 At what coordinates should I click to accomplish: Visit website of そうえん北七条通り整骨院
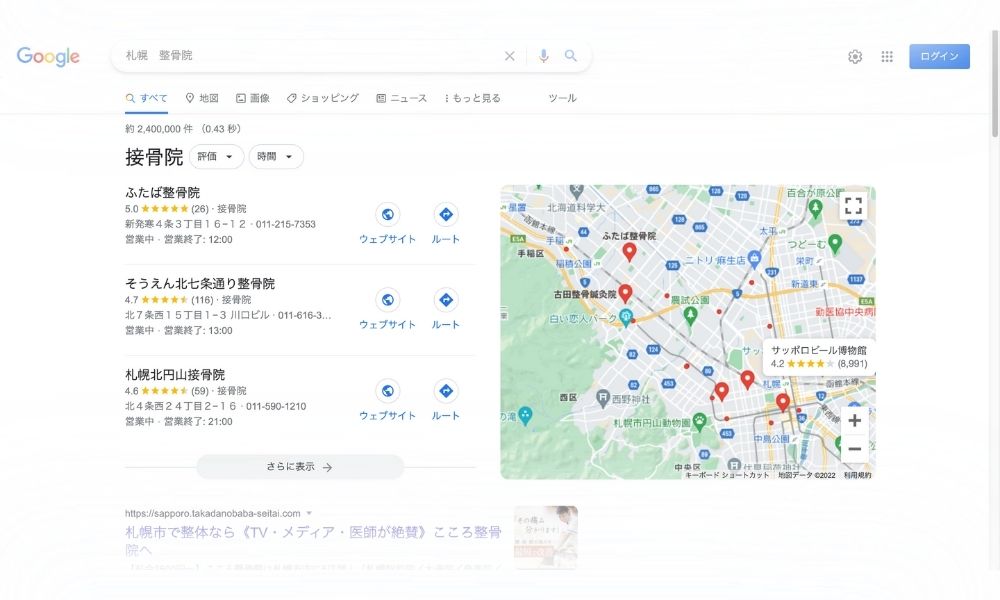click(x=387, y=309)
